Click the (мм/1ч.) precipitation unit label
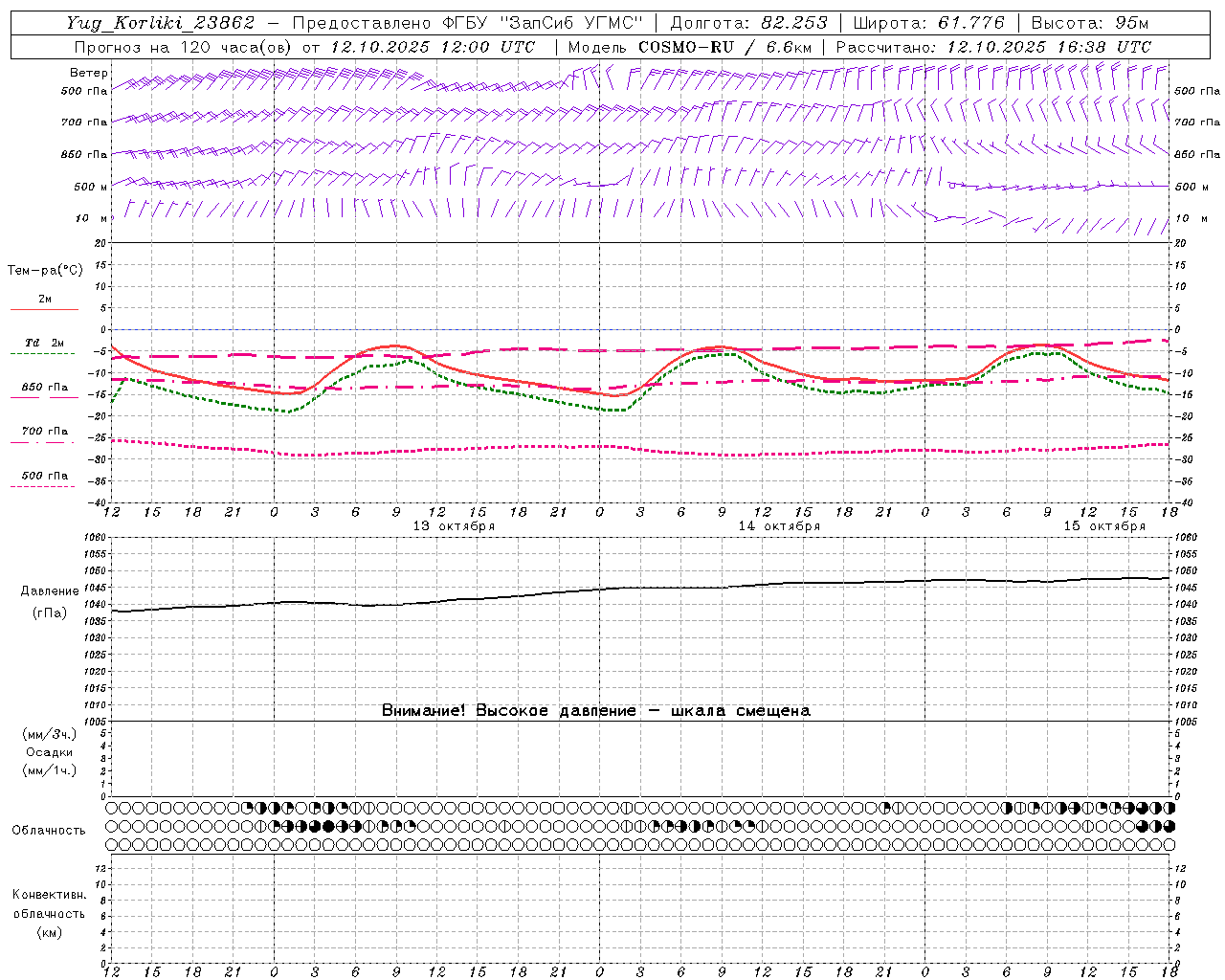1225x980 pixels. click(50, 771)
